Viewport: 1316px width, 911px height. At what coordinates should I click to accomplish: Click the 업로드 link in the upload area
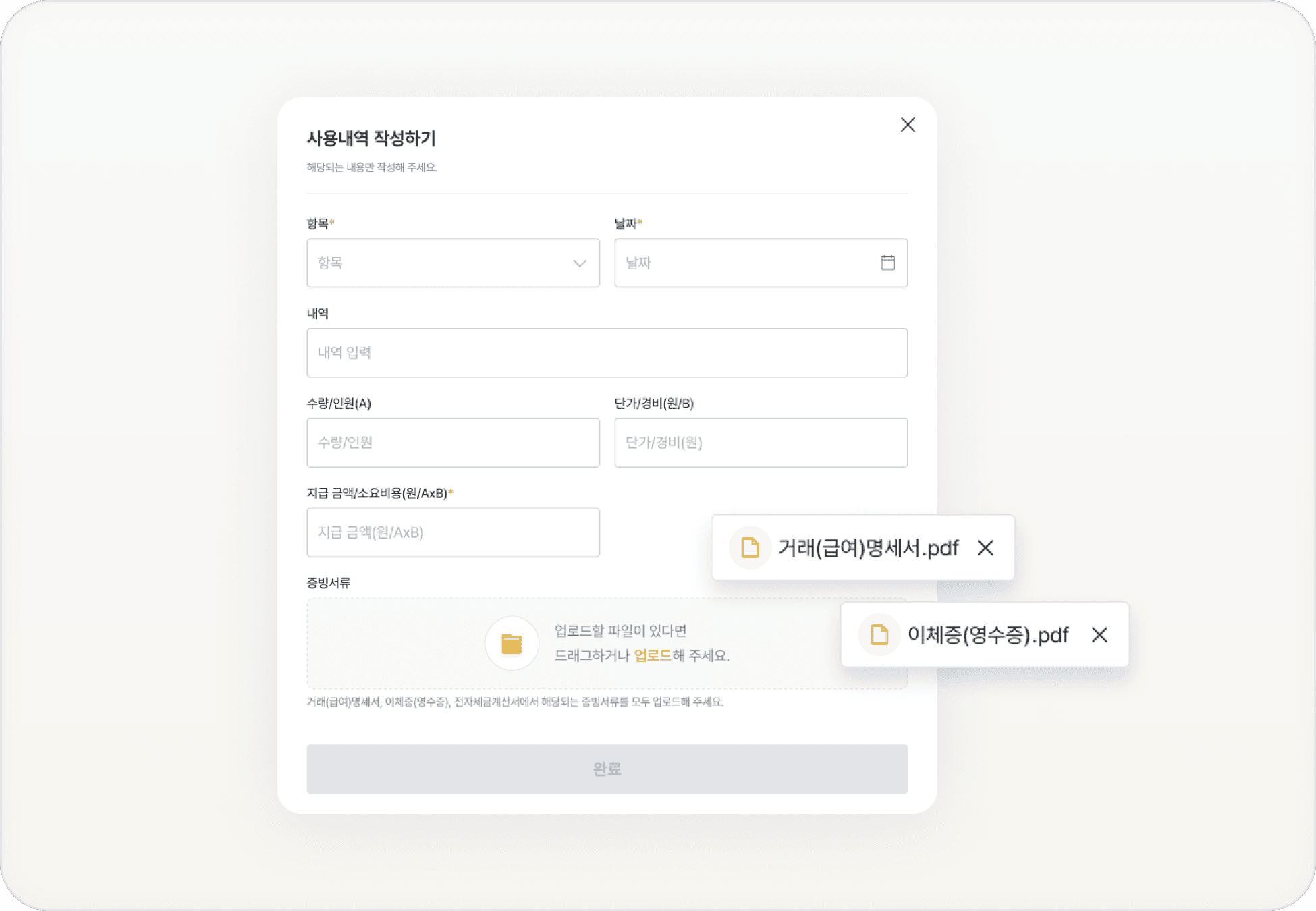click(652, 655)
